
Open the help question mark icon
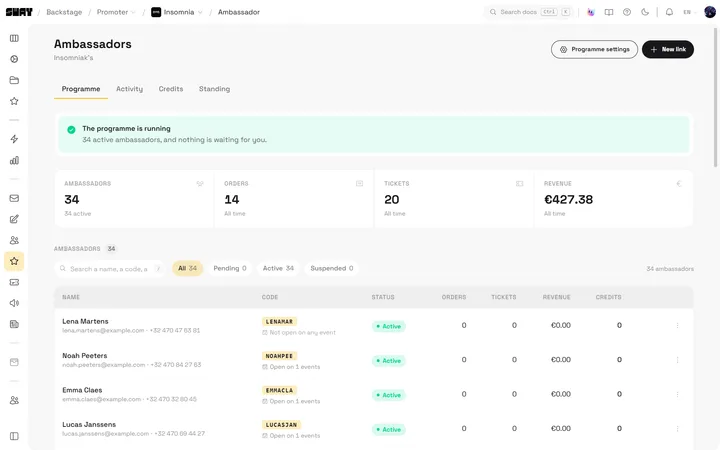pos(627,12)
